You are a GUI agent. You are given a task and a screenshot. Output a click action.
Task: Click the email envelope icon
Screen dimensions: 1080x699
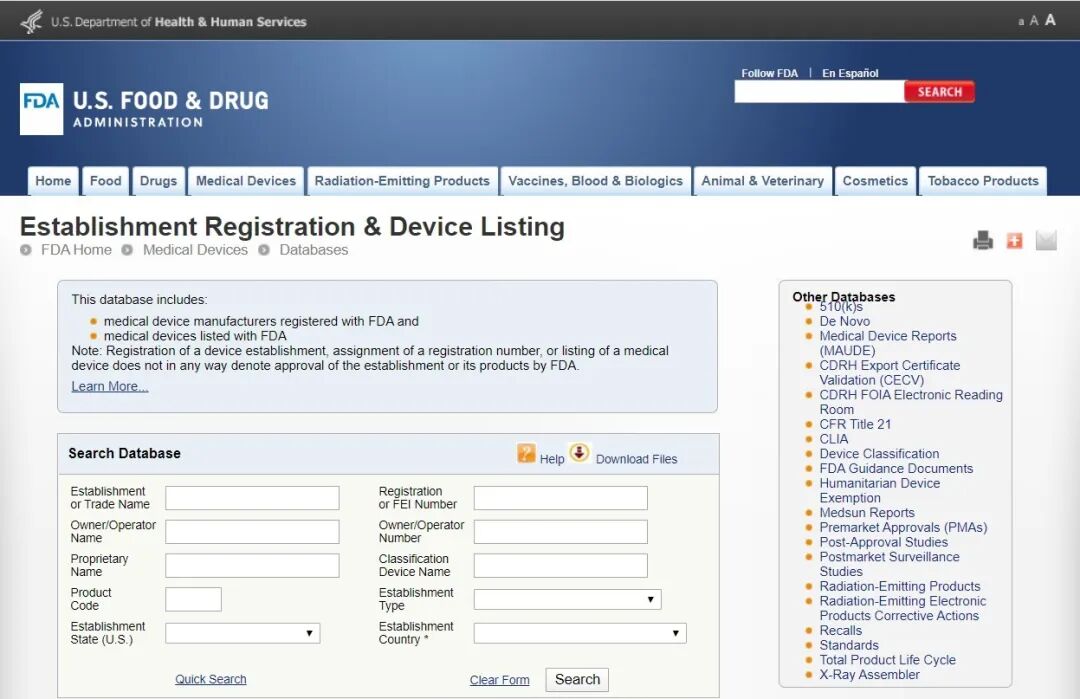pos(1046,240)
